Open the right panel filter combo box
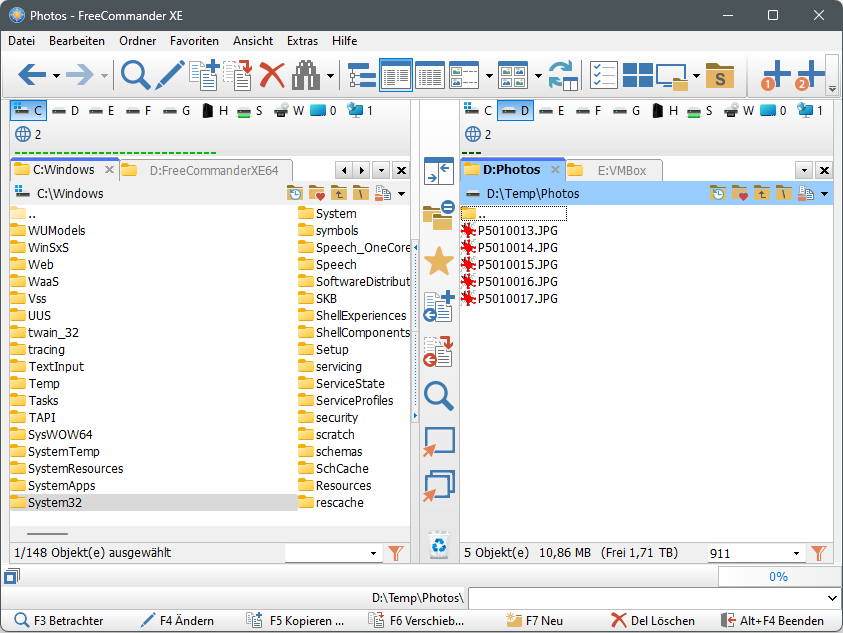 pos(797,553)
